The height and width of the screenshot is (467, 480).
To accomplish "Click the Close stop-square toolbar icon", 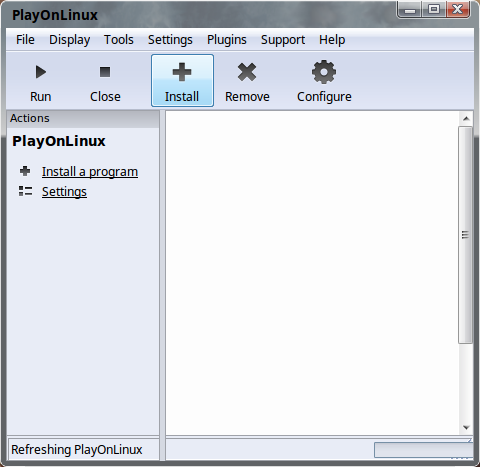I will point(105,72).
